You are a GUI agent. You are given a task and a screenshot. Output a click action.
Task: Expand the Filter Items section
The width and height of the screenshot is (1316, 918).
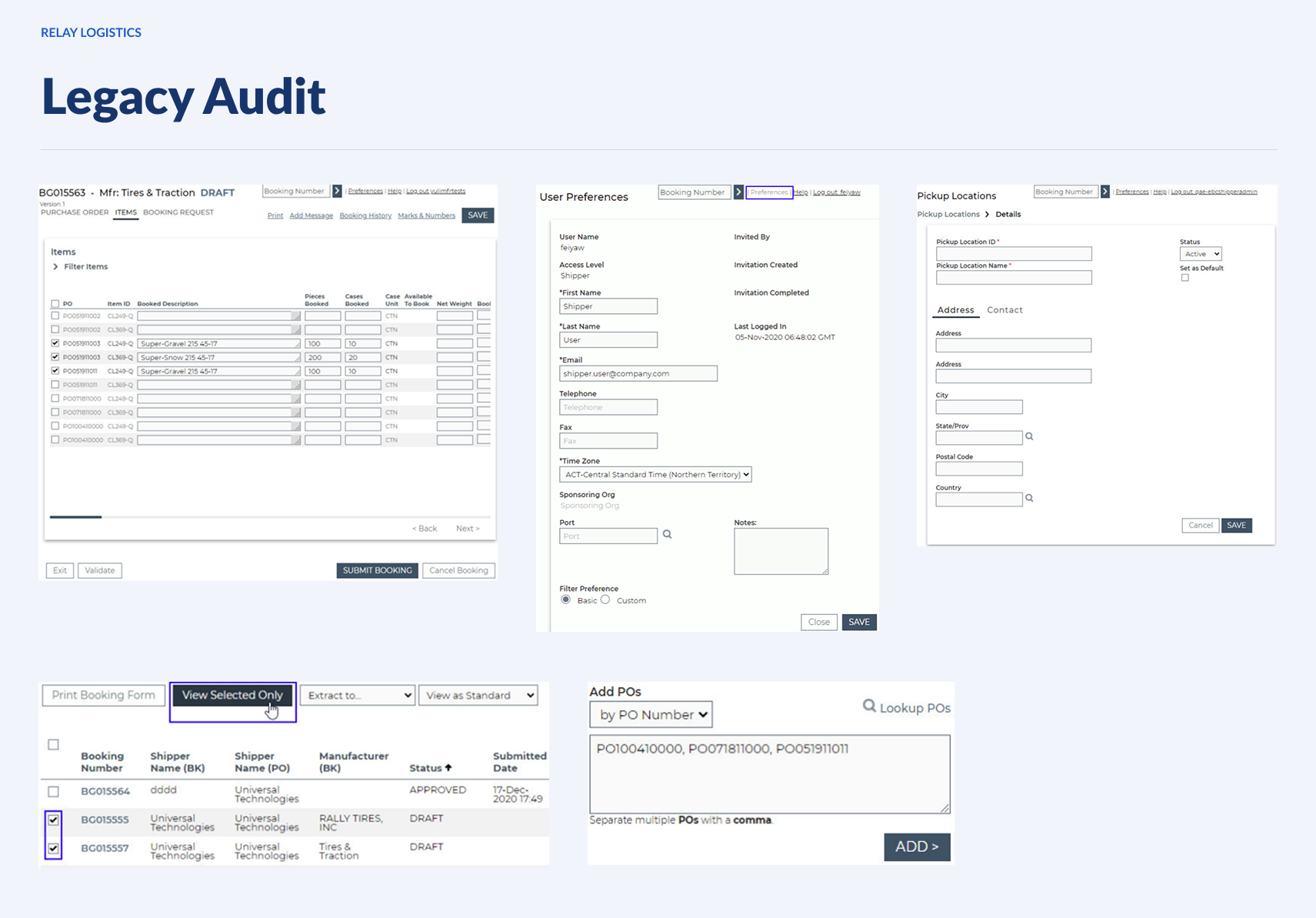point(80,266)
